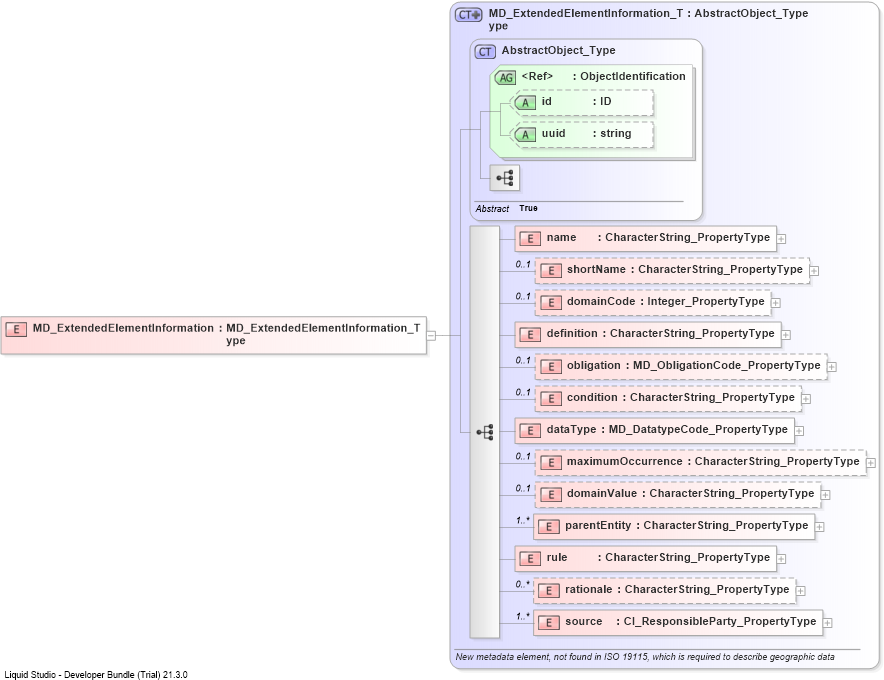The image size is (884, 680).
Task: Click the E icon of obligation element
Action: tap(550, 367)
